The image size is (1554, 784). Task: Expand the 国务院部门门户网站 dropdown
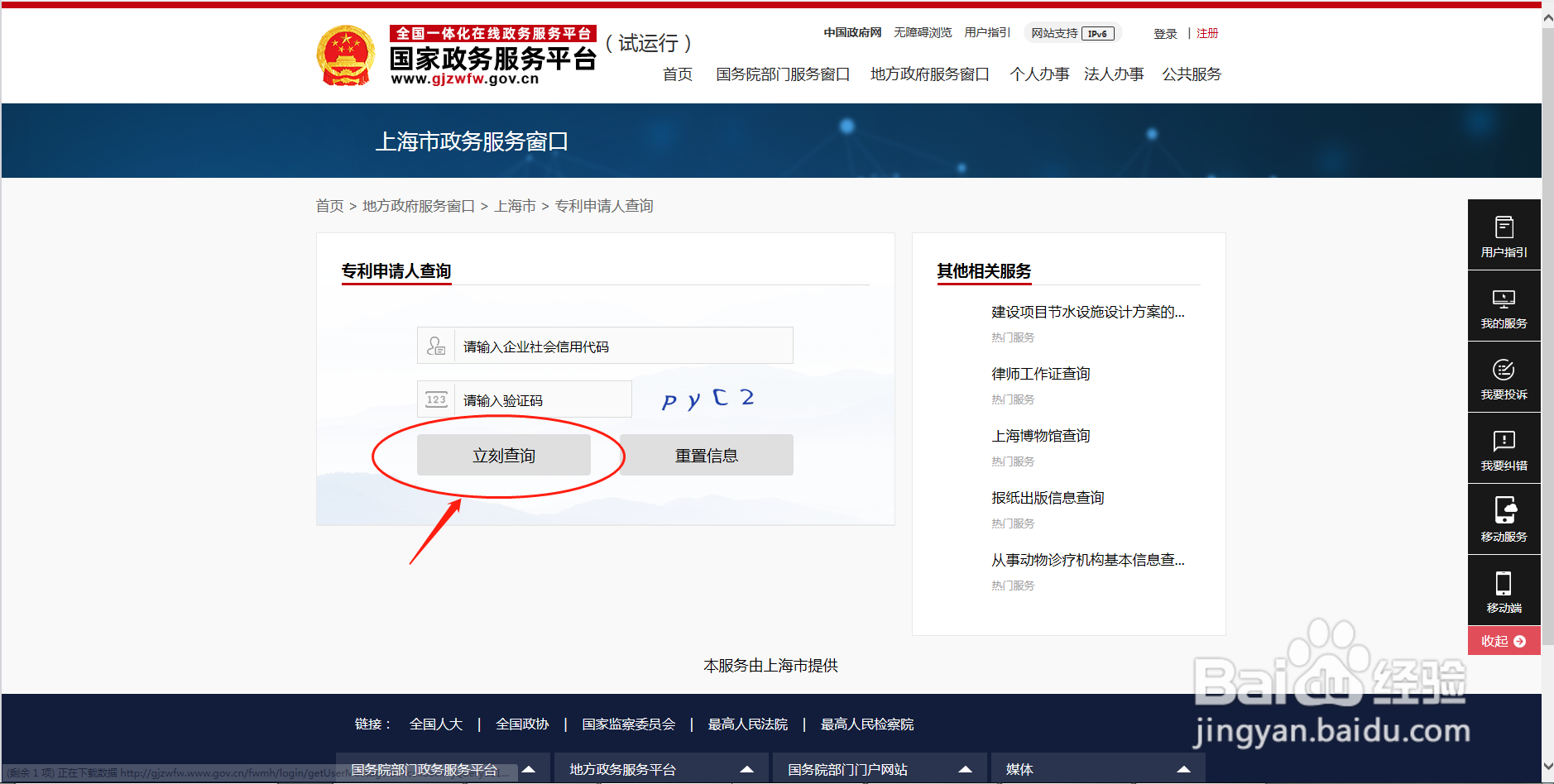pos(966,768)
